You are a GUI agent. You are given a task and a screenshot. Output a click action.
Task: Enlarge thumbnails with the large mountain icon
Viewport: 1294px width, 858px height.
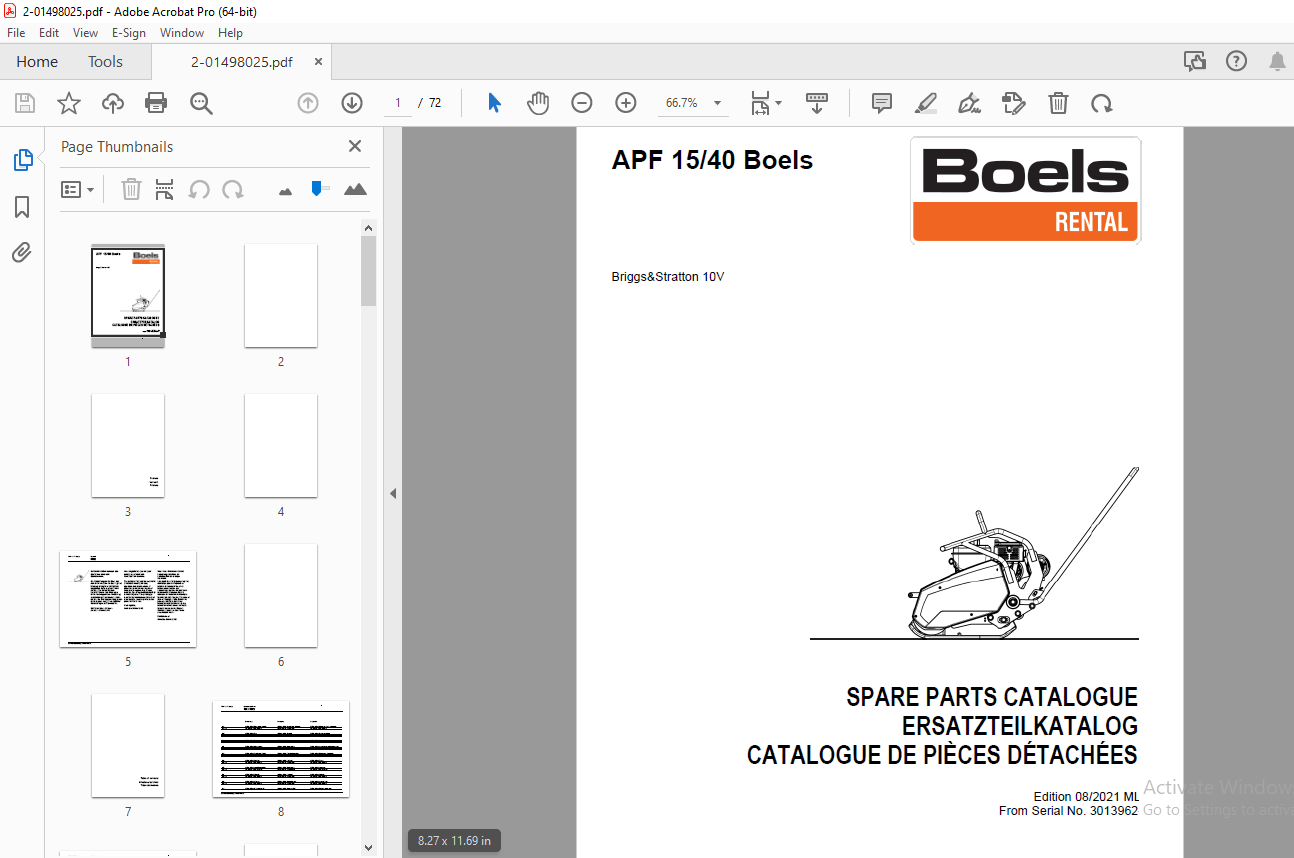coord(355,188)
